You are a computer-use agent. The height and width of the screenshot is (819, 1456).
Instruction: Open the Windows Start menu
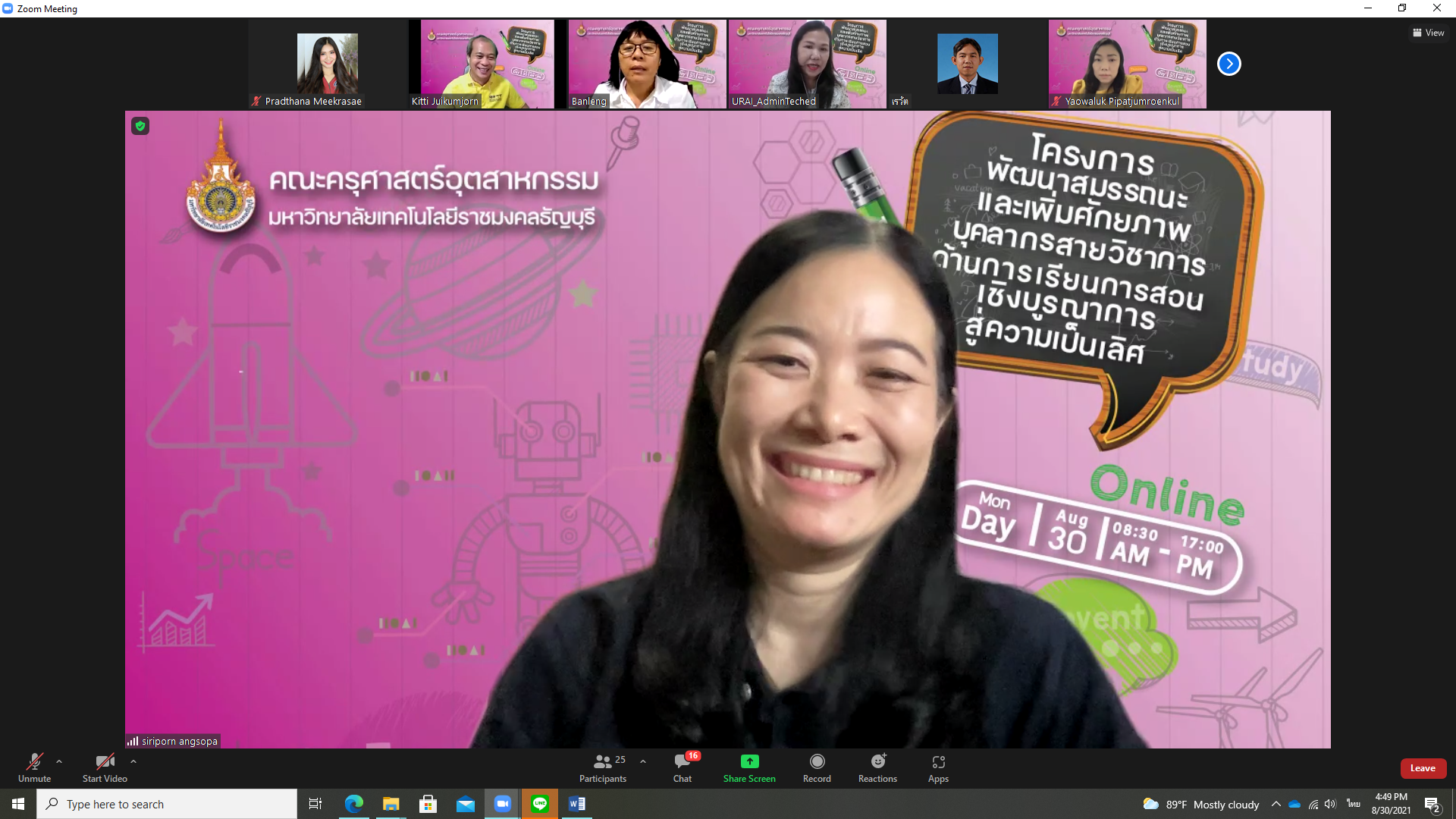[x=18, y=804]
